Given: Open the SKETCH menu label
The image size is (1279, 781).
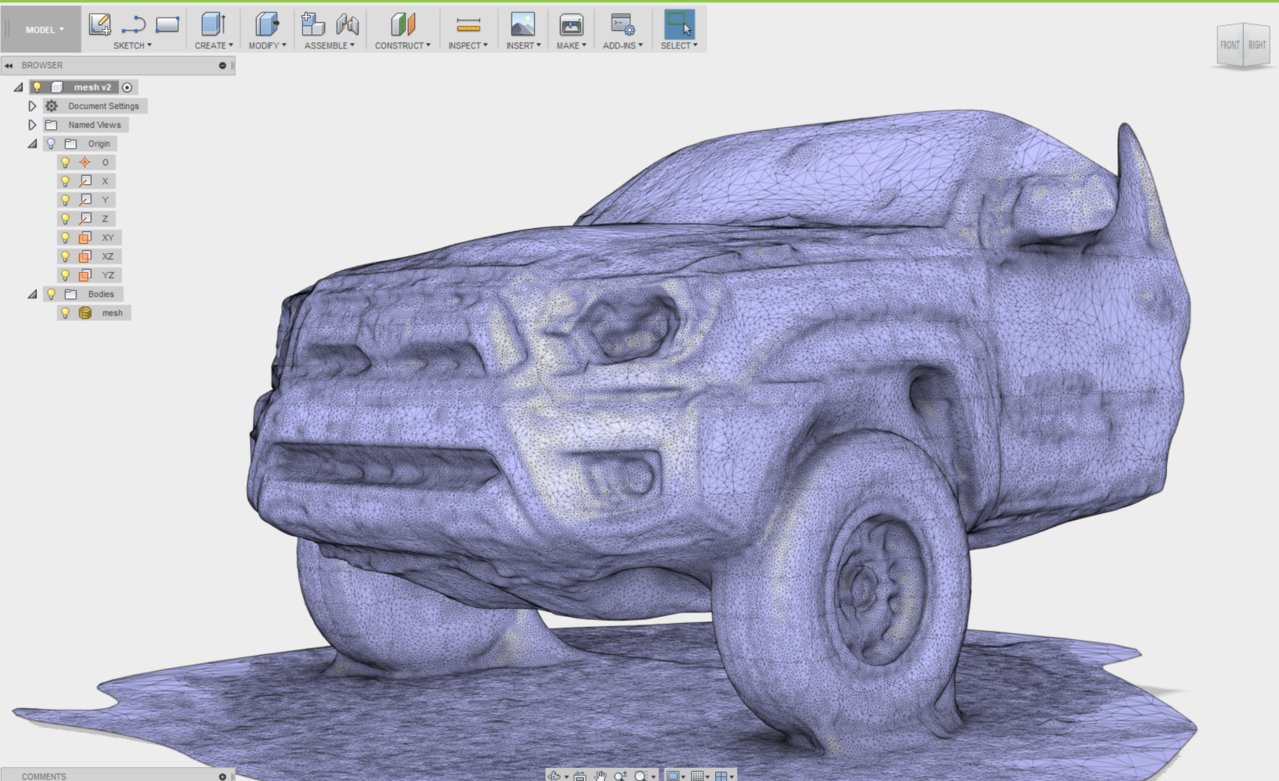Looking at the screenshot, I should coord(133,45).
